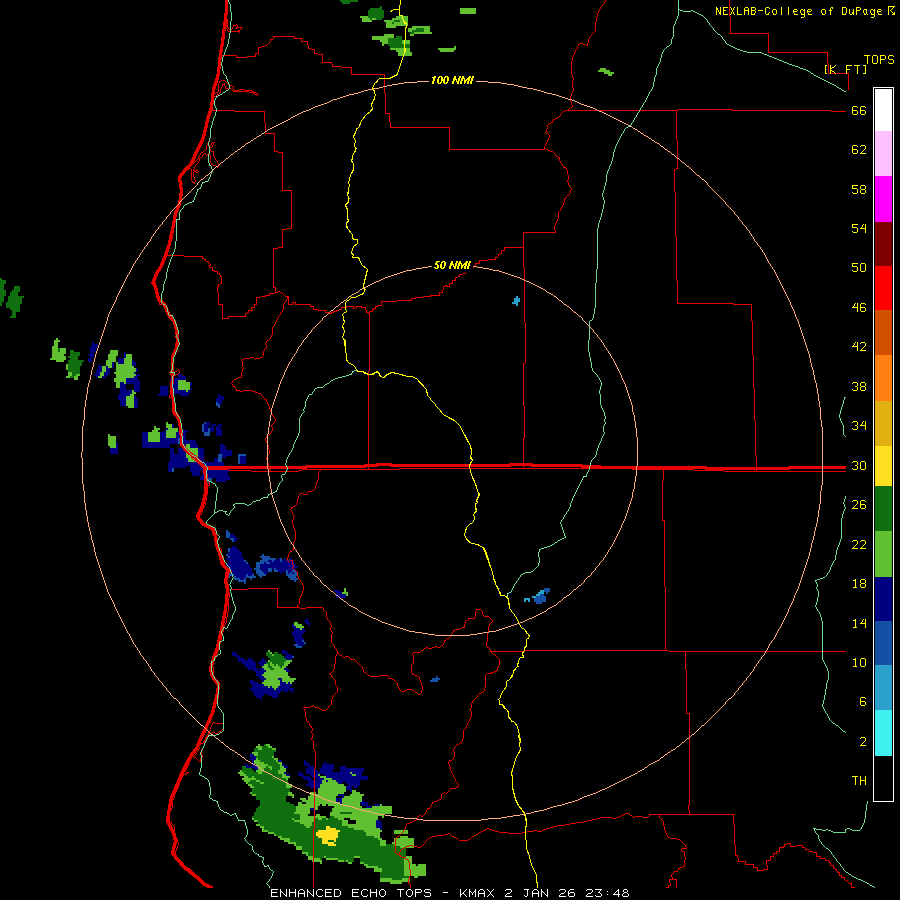Click the bright red 50 kft swatch
Image resolution: width=900 pixels, height=900 pixels.
pyautogui.click(x=883, y=288)
